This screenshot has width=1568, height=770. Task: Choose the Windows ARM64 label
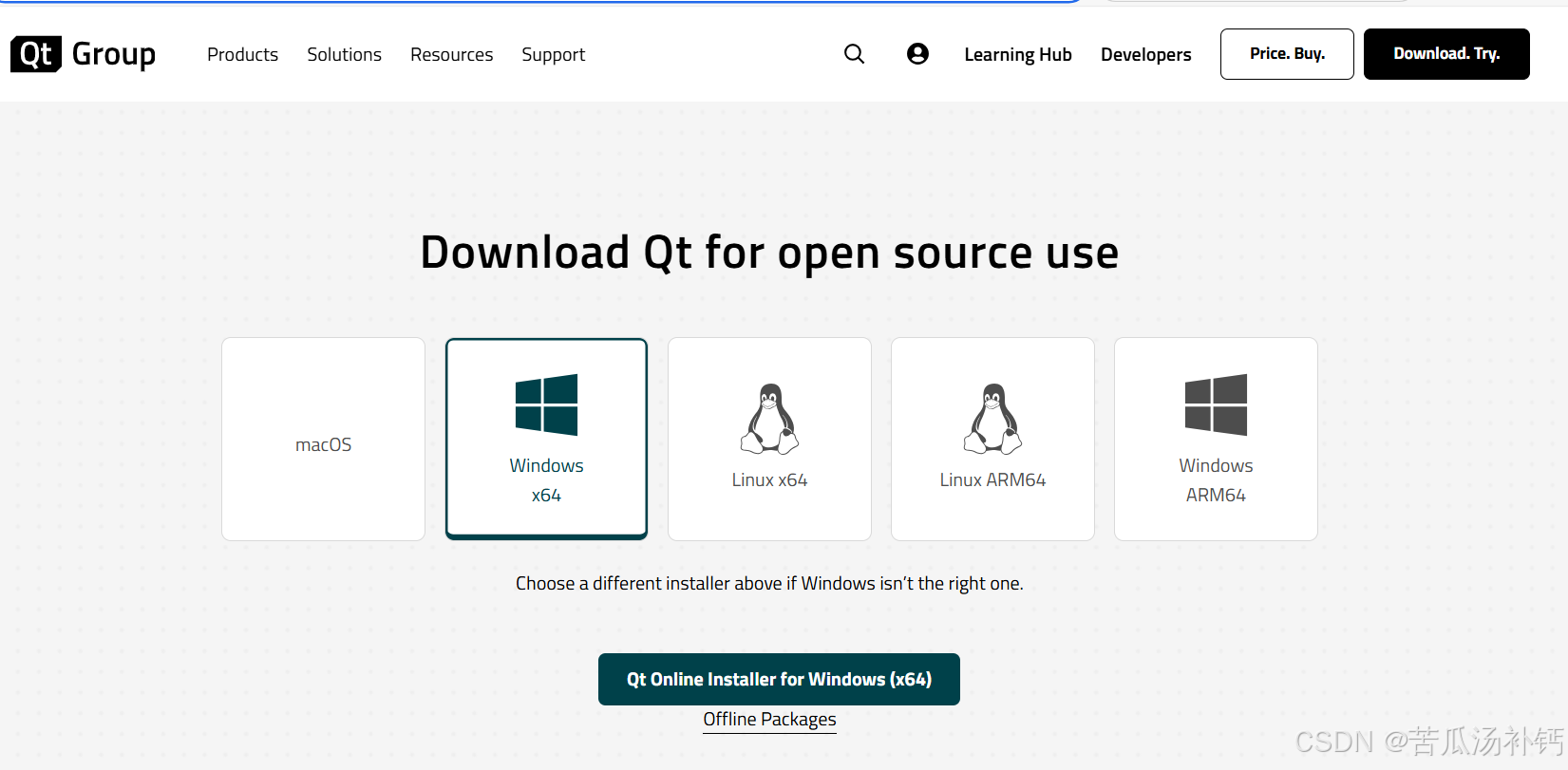click(x=1216, y=480)
